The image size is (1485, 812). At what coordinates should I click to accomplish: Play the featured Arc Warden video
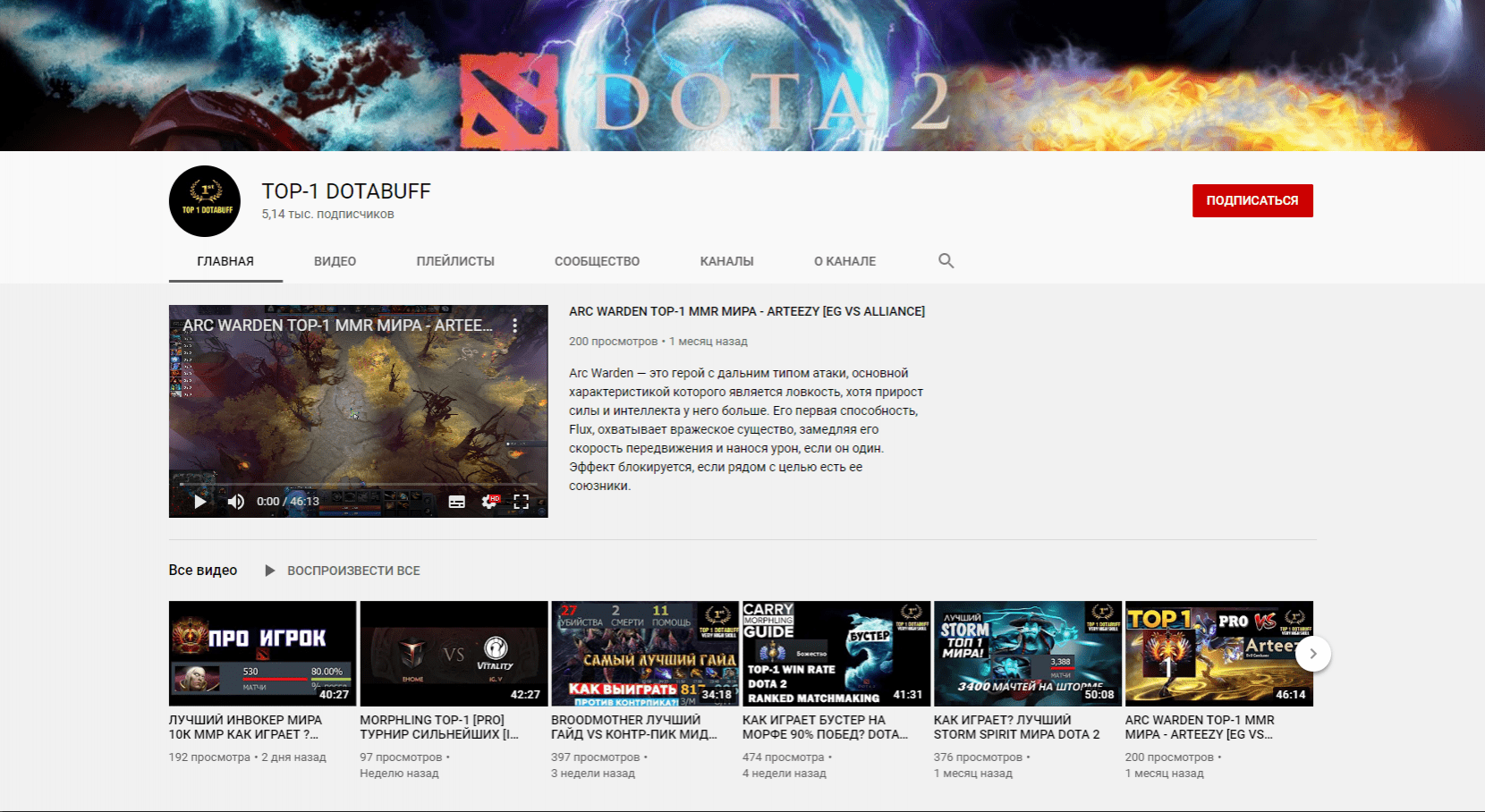pos(200,502)
